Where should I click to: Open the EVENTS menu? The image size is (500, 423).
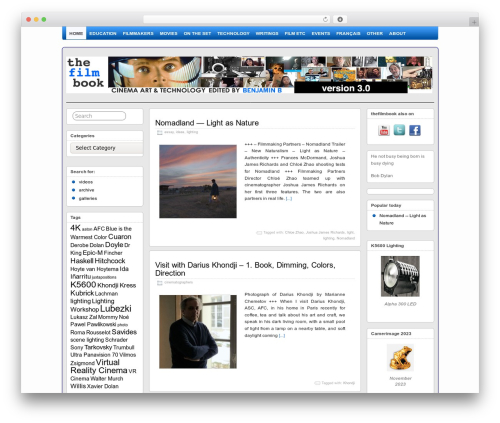(x=321, y=33)
